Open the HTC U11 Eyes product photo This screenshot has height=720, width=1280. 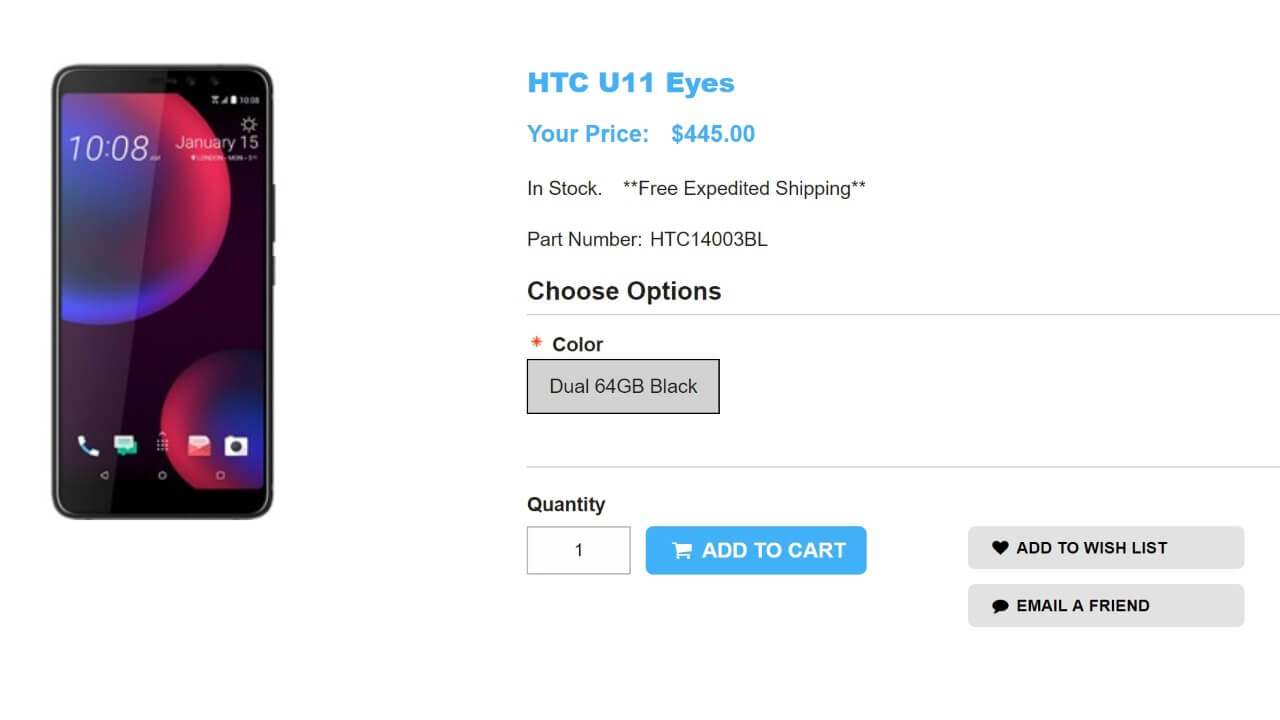click(x=162, y=292)
